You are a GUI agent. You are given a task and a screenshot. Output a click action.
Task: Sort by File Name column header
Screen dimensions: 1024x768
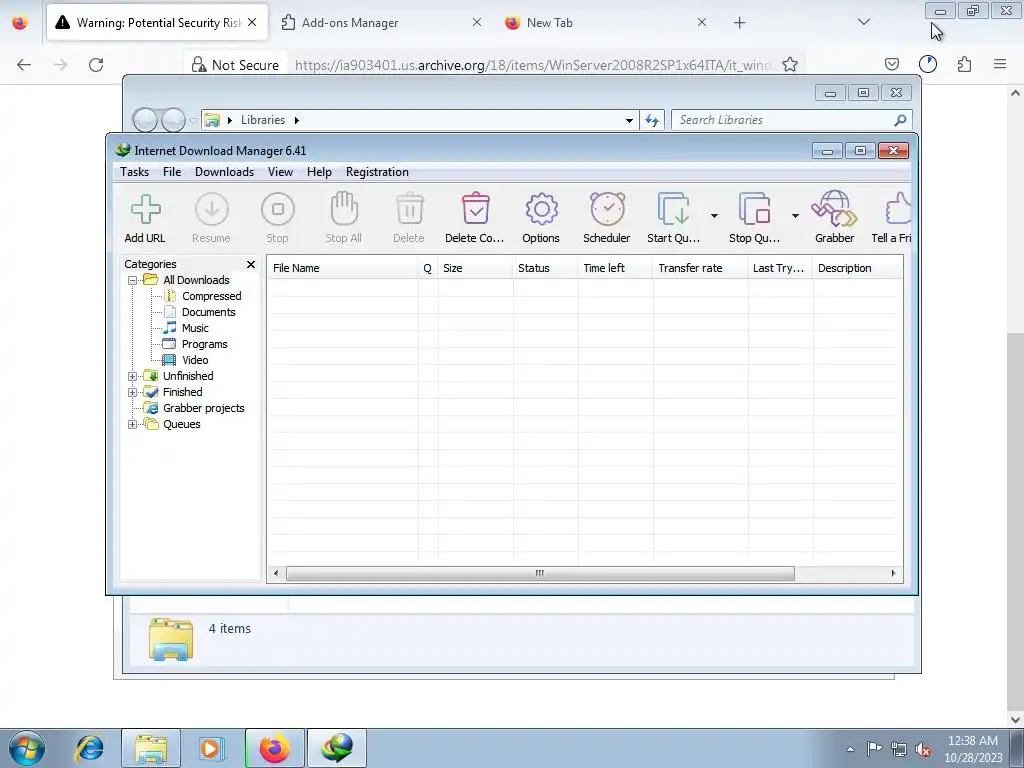pyautogui.click(x=342, y=268)
